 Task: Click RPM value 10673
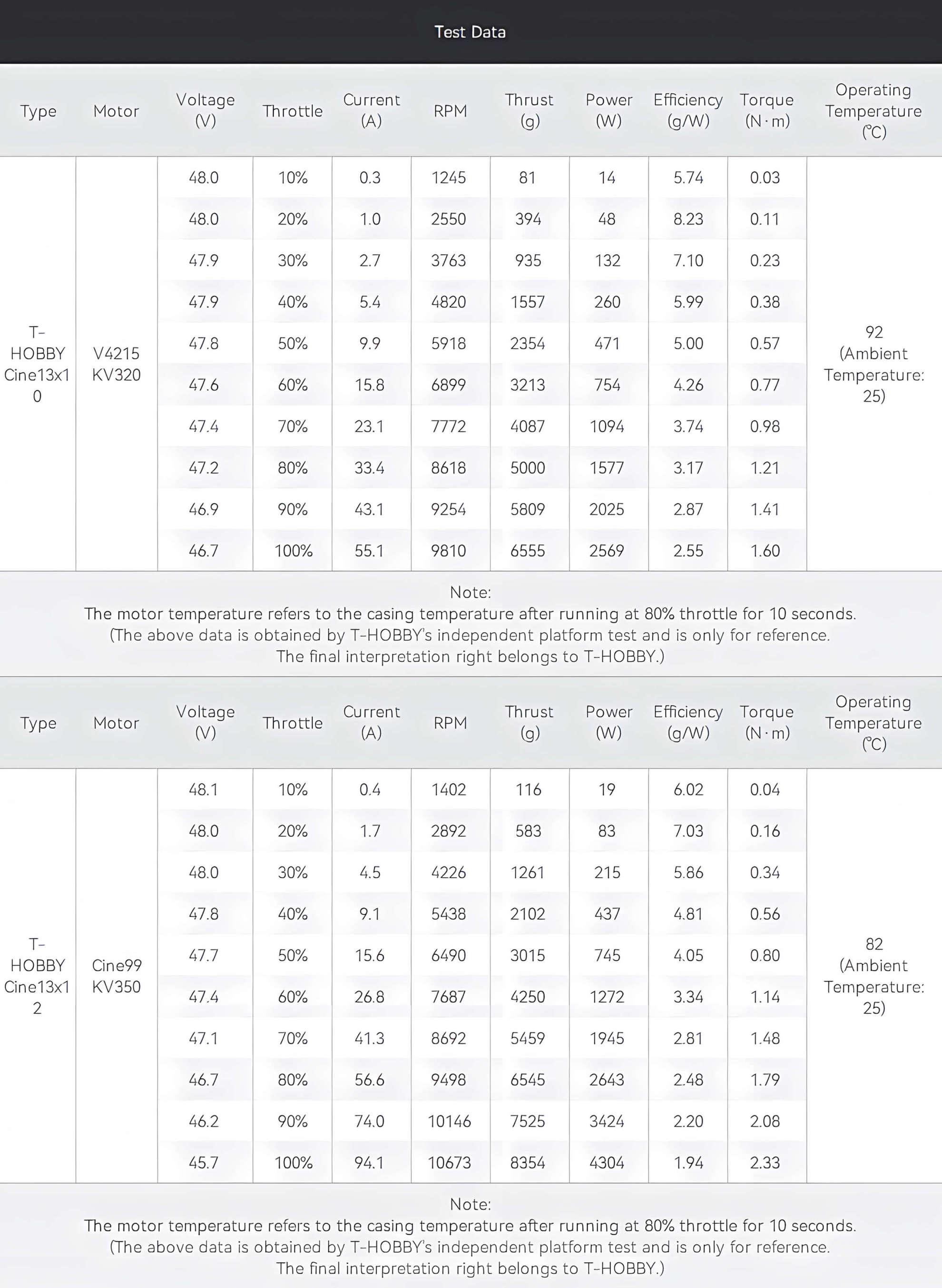pyautogui.click(x=449, y=1162)
